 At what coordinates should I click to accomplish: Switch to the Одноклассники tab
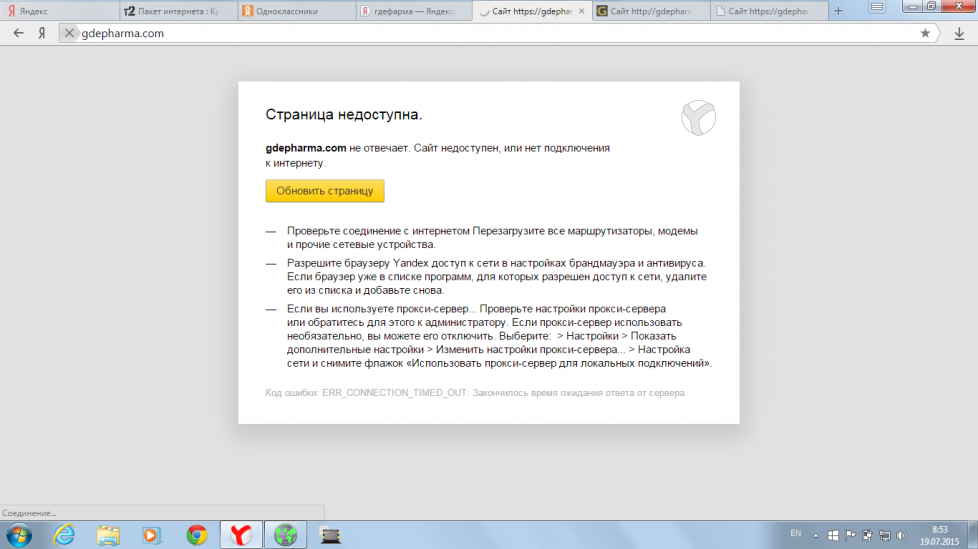point(295,12)
